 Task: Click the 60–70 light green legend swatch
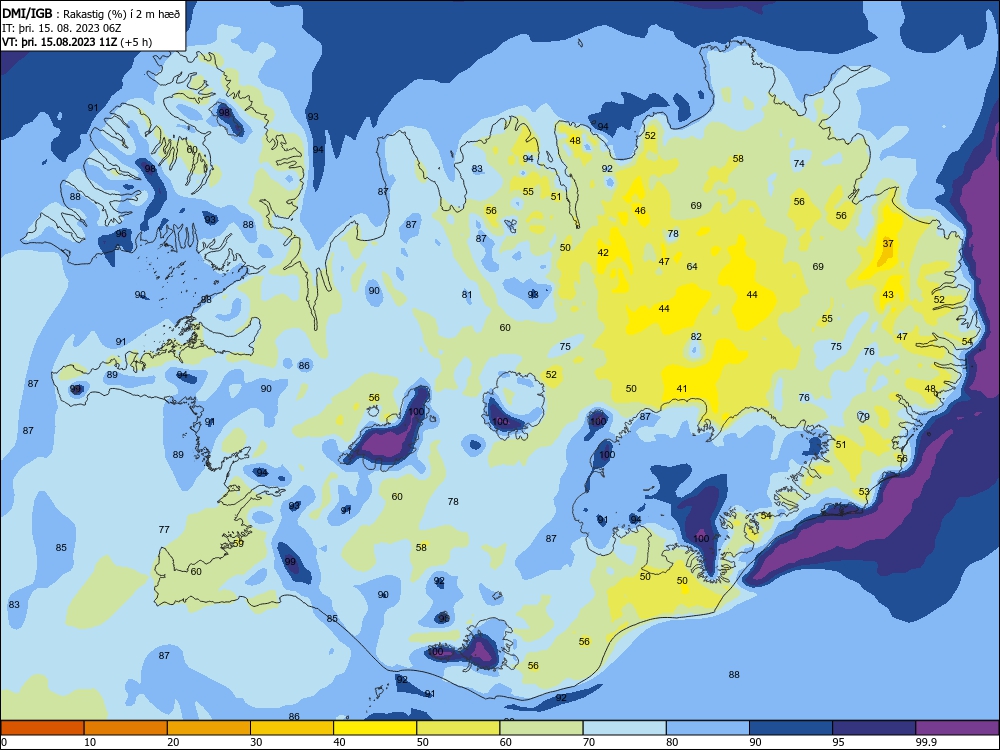pyautogui.click(x=541, y=728)
